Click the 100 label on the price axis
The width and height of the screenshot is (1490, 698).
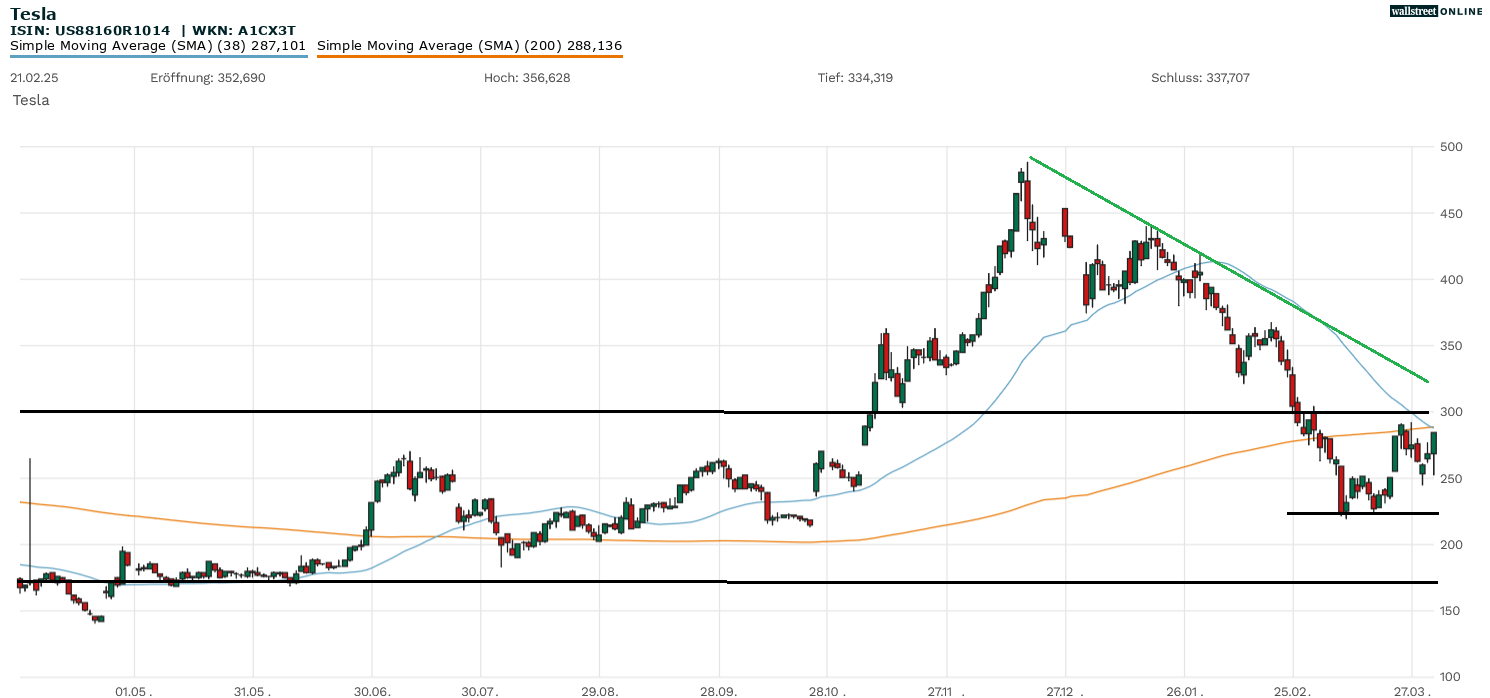(1451, 677)
